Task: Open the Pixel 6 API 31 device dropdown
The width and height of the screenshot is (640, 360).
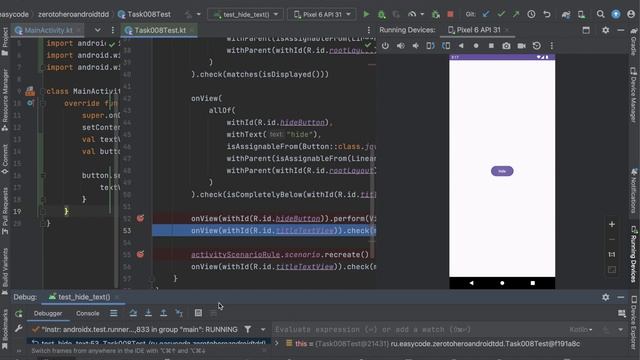Action: 322,14
